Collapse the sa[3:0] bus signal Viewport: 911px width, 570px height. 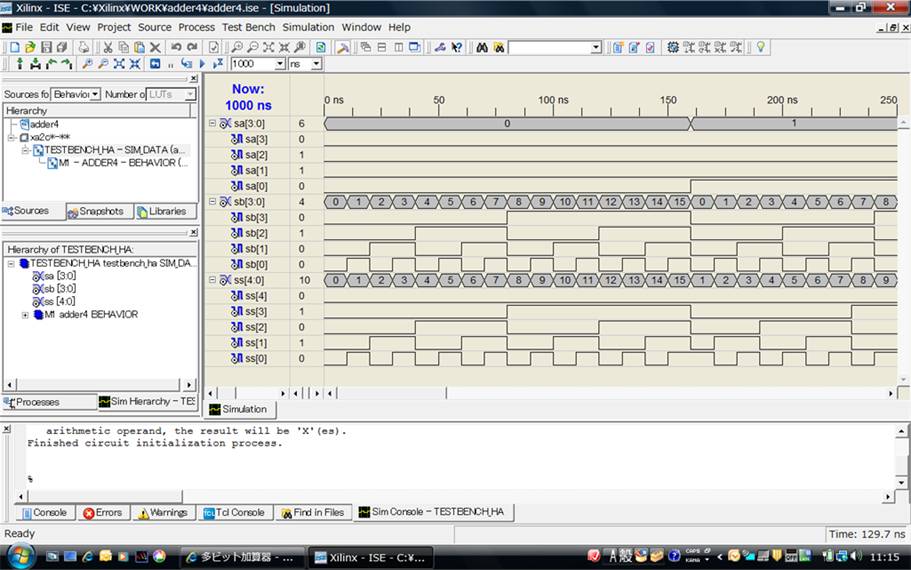click(x=212, y=123)
